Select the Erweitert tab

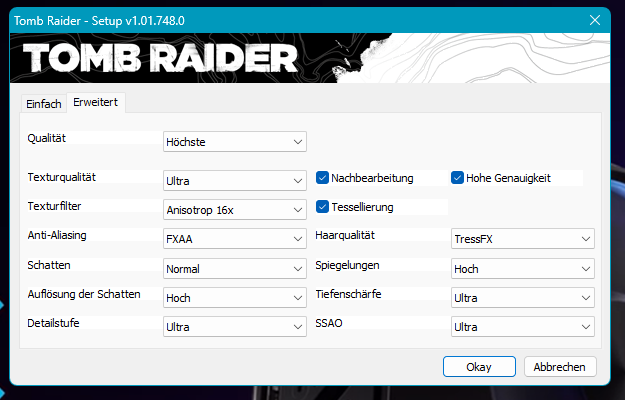pyautogui.click(x=96, y=102)
